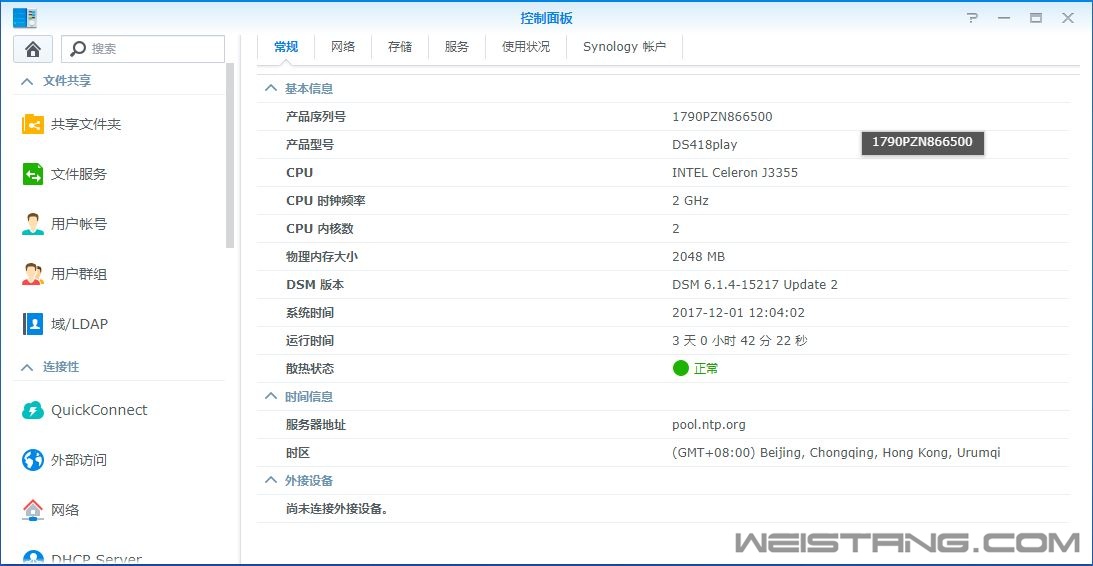Collapse the 时间信息 section
The image size is (1093, 566).
tap(270, 397)
